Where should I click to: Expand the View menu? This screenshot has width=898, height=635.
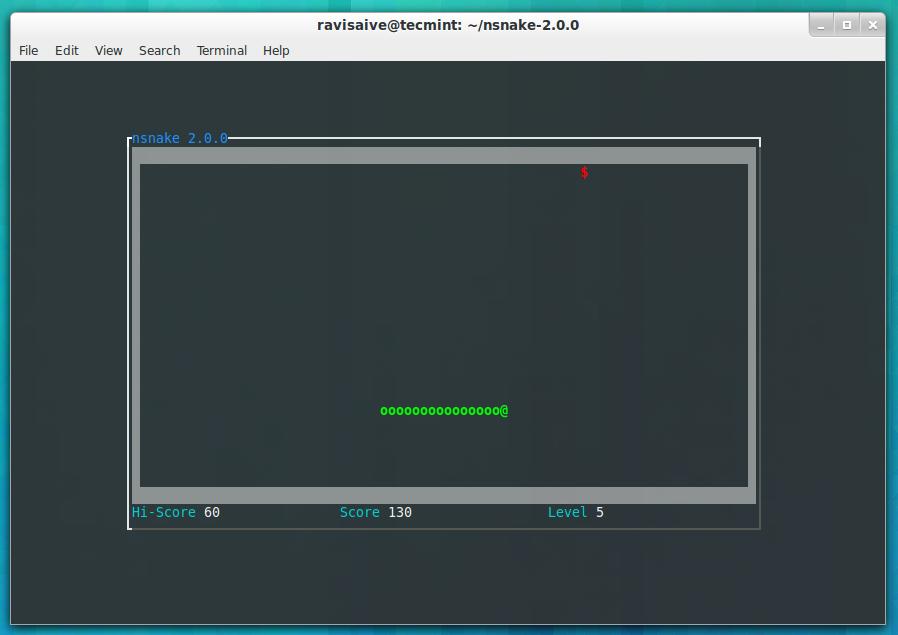pos(108,50)
